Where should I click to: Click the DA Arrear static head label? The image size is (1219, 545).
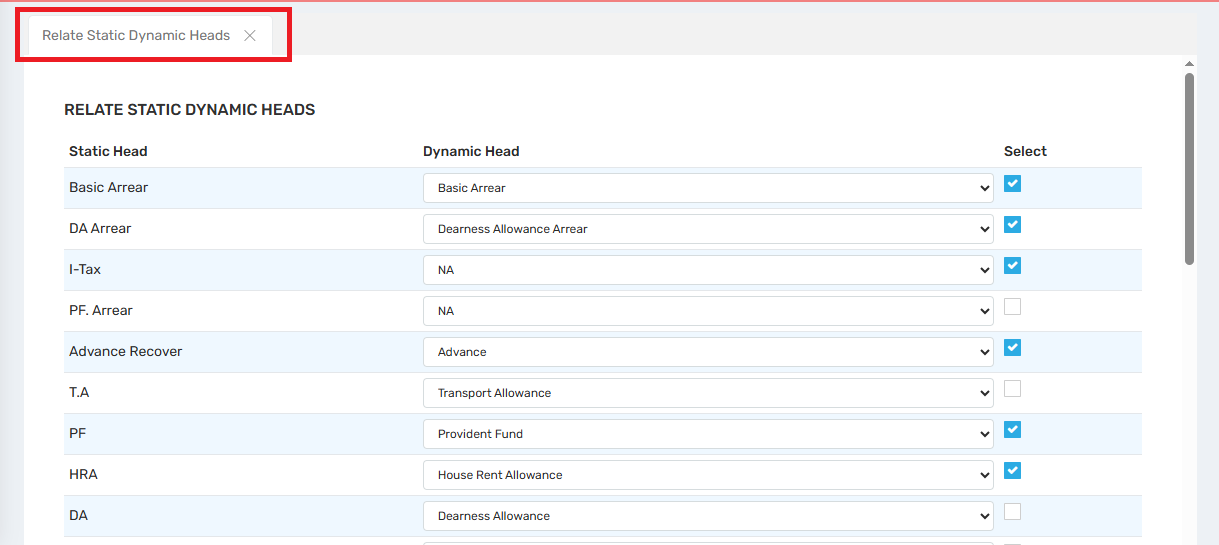100,229
